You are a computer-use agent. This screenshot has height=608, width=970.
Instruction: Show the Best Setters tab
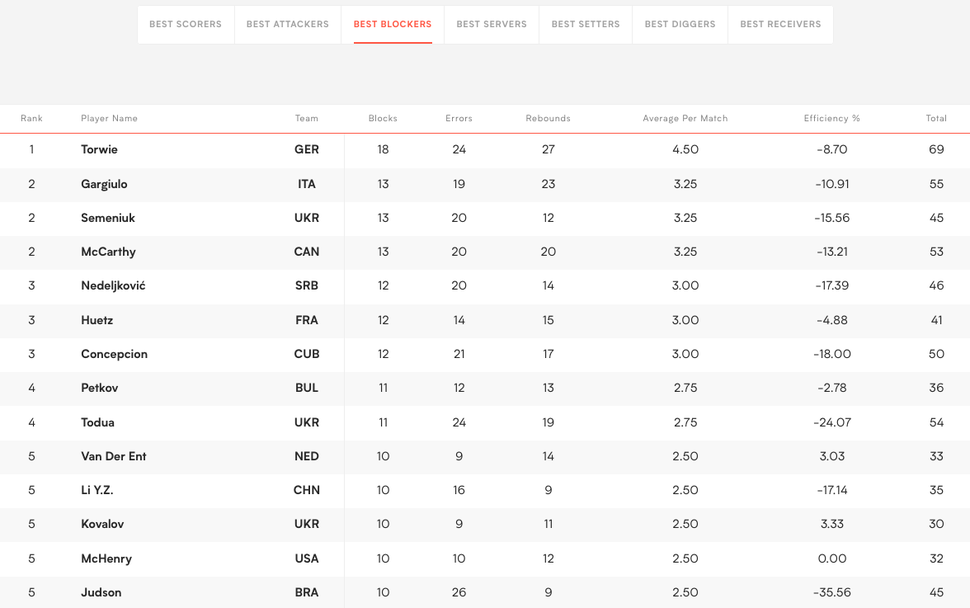[x=585, y=24]
